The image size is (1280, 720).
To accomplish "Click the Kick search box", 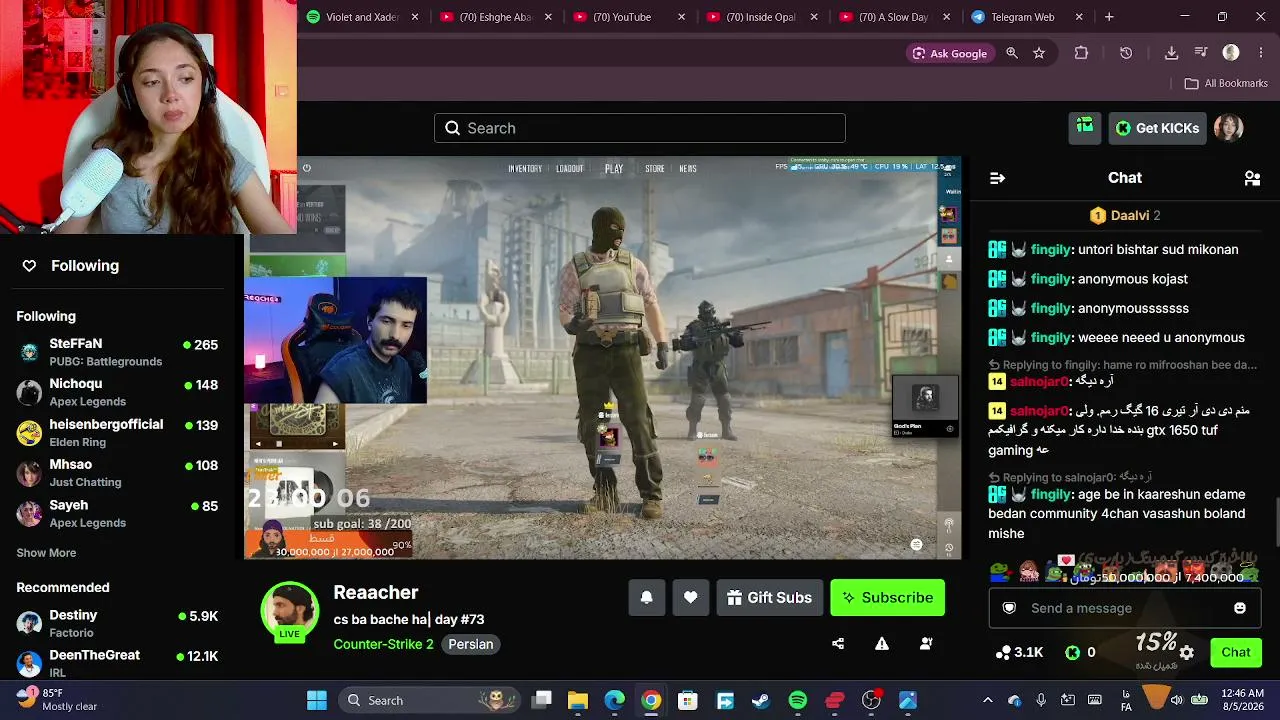I will (640, 128).
